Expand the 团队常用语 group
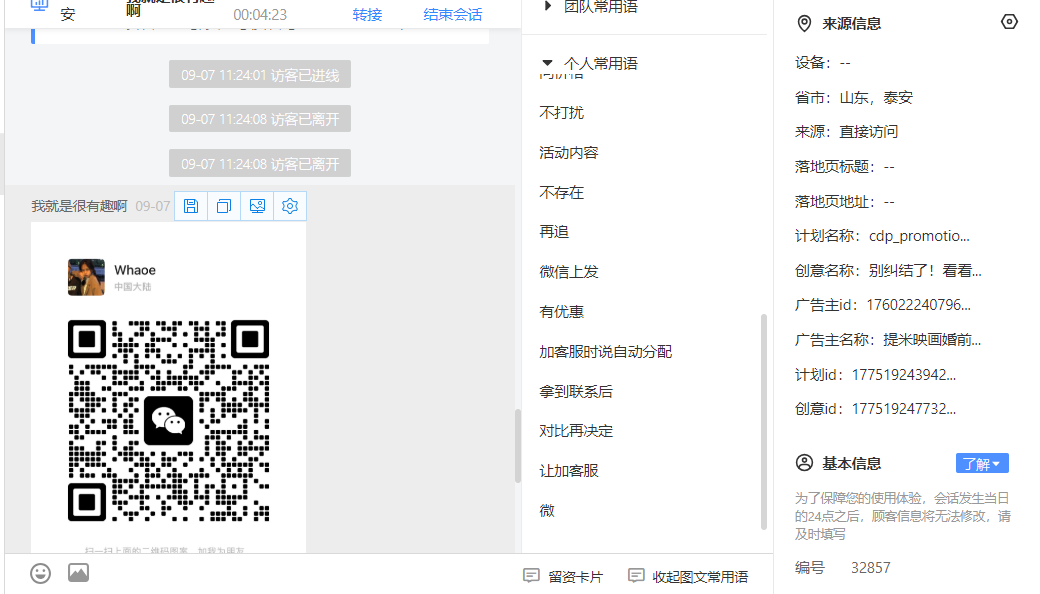Screen dimensions: 1040x594 (547, 6)
